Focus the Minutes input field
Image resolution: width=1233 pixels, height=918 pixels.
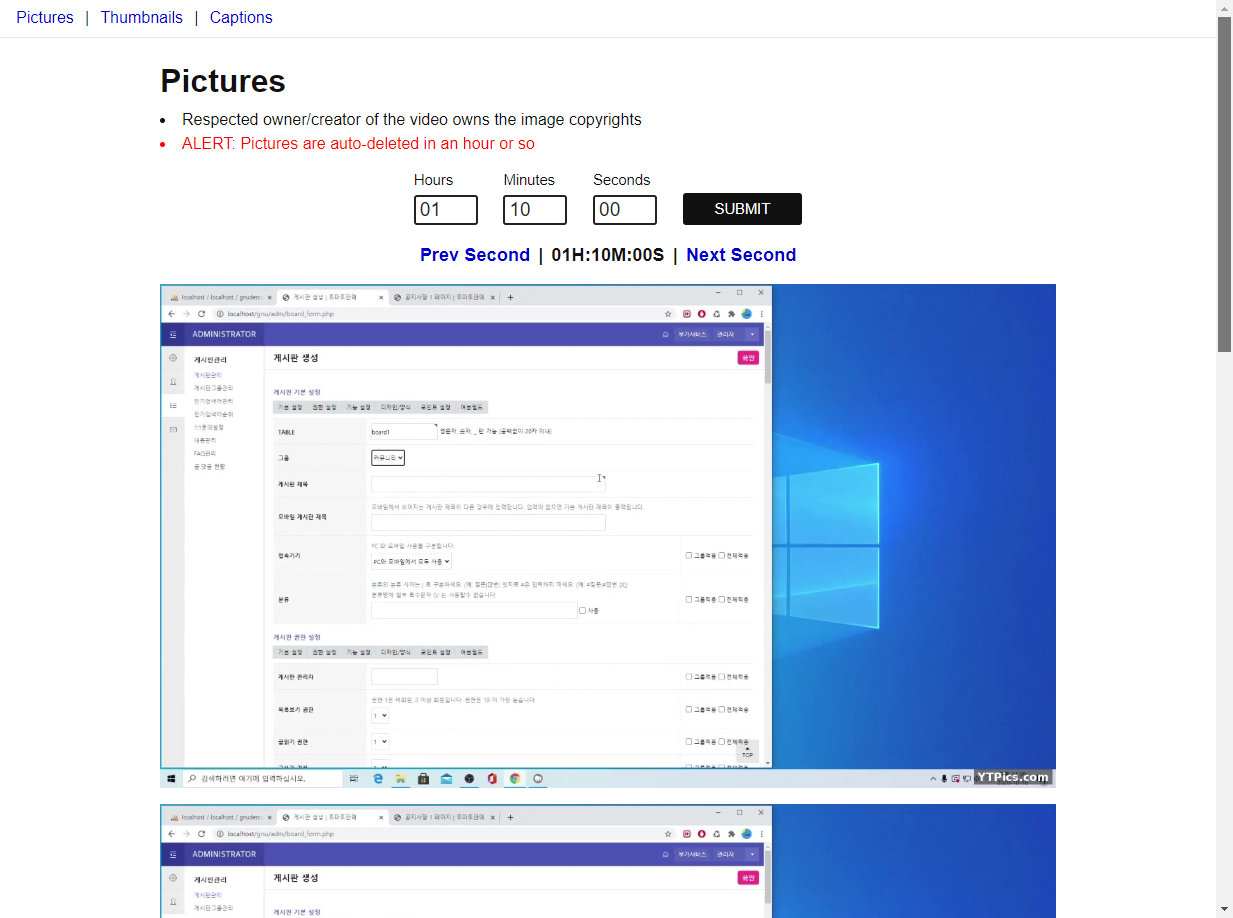pyautogui.click(x=535, y=210)
